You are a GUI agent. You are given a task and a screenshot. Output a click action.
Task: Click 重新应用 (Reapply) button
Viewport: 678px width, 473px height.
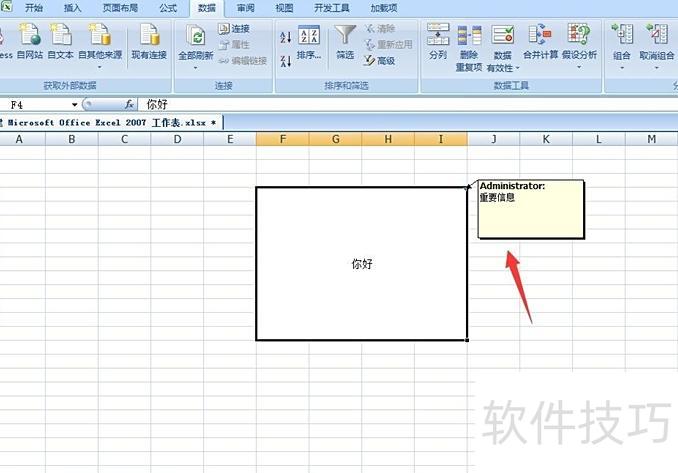point(388,44)
